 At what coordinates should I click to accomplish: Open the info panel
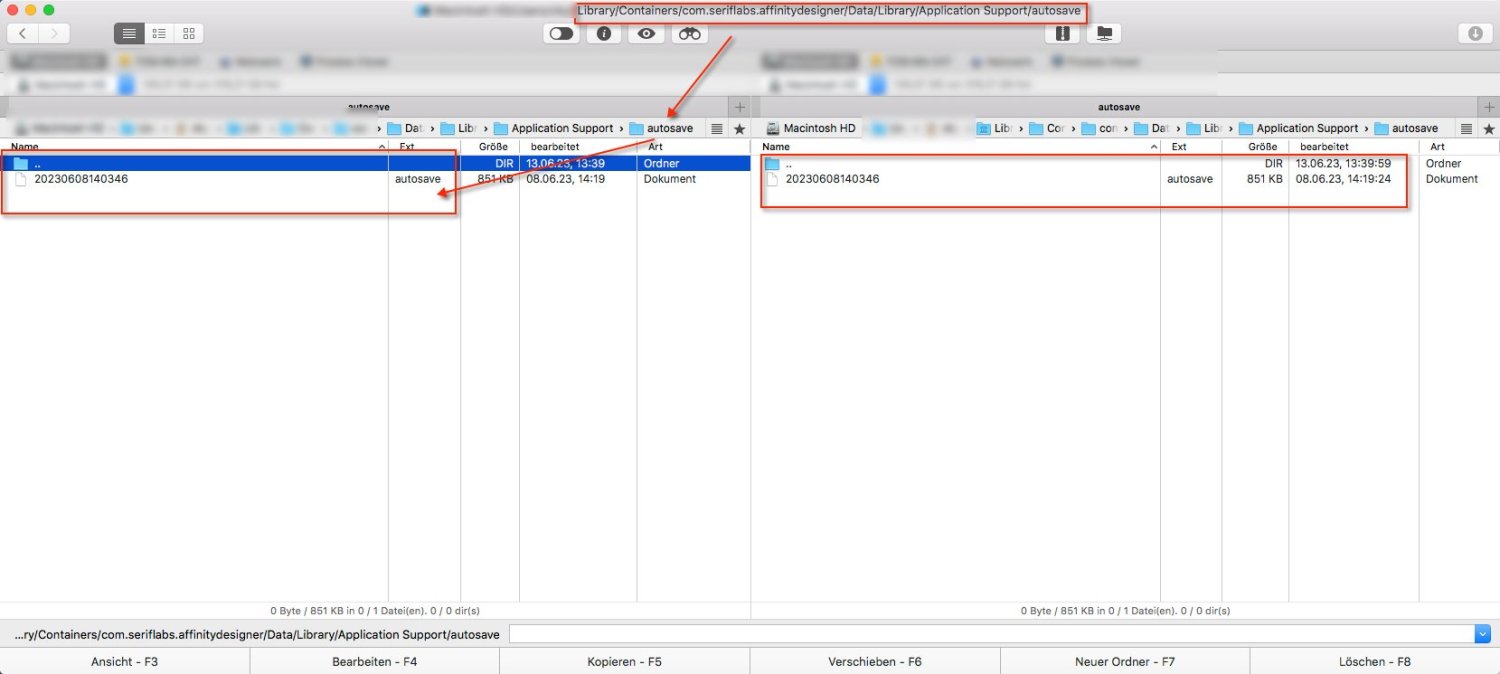tap(605, 33)
